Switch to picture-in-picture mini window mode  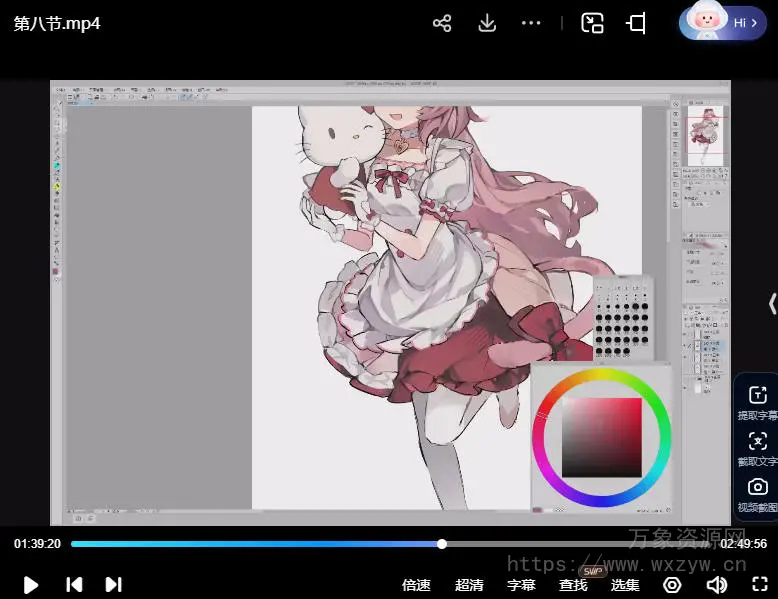tap(593, 23)
